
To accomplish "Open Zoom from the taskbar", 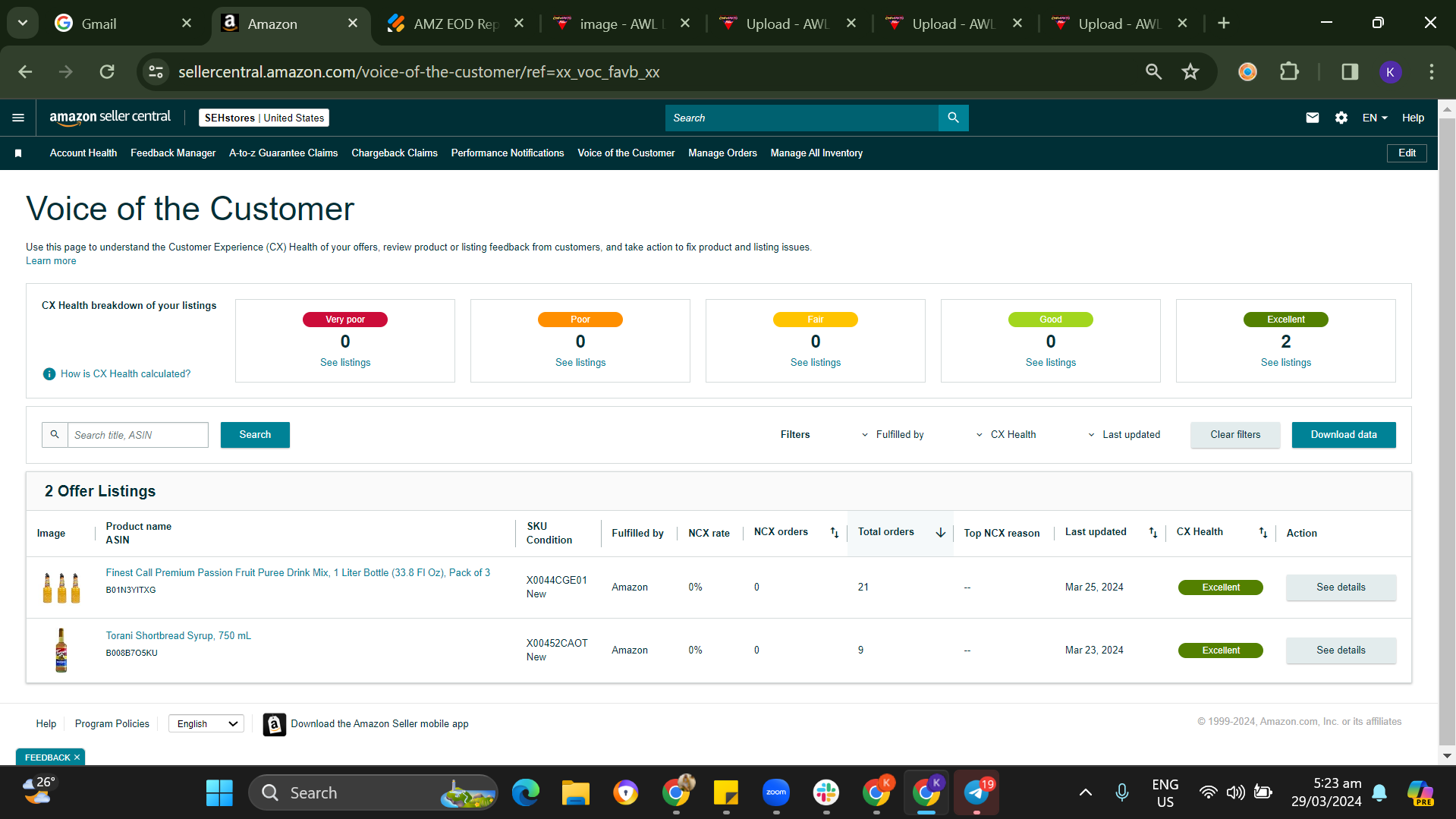I will (776, 793).
